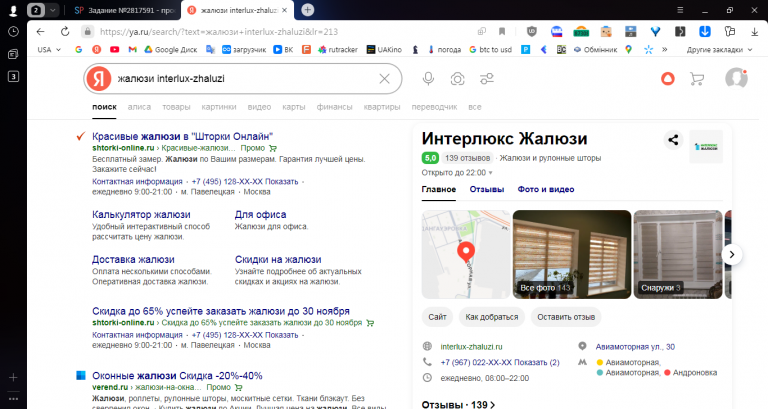The width and height of the screenshot is (768, 409).
Task: Show next photos with right arrow
Action: point(732,255)
